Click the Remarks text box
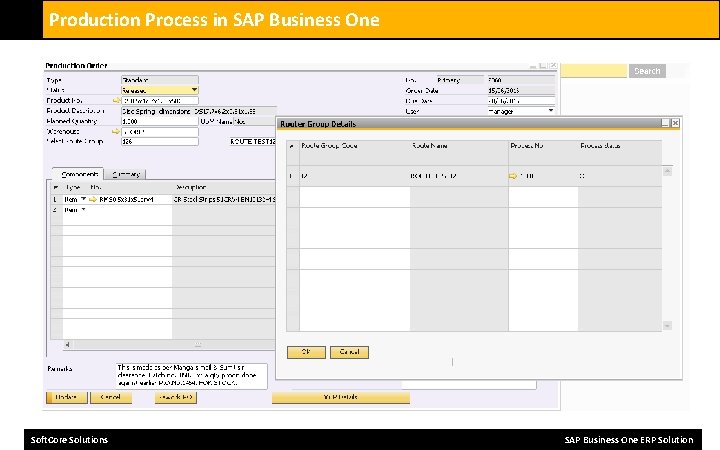 [x=191, y=376]
